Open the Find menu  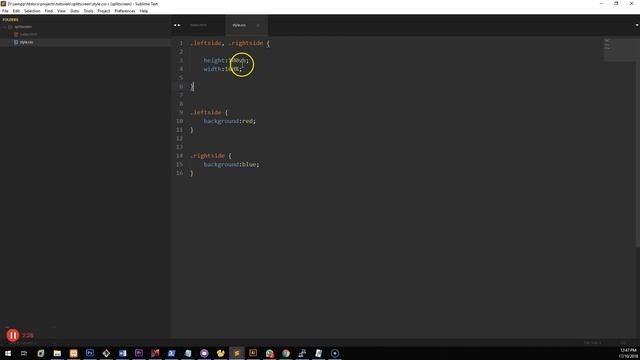tap(49, 11)
